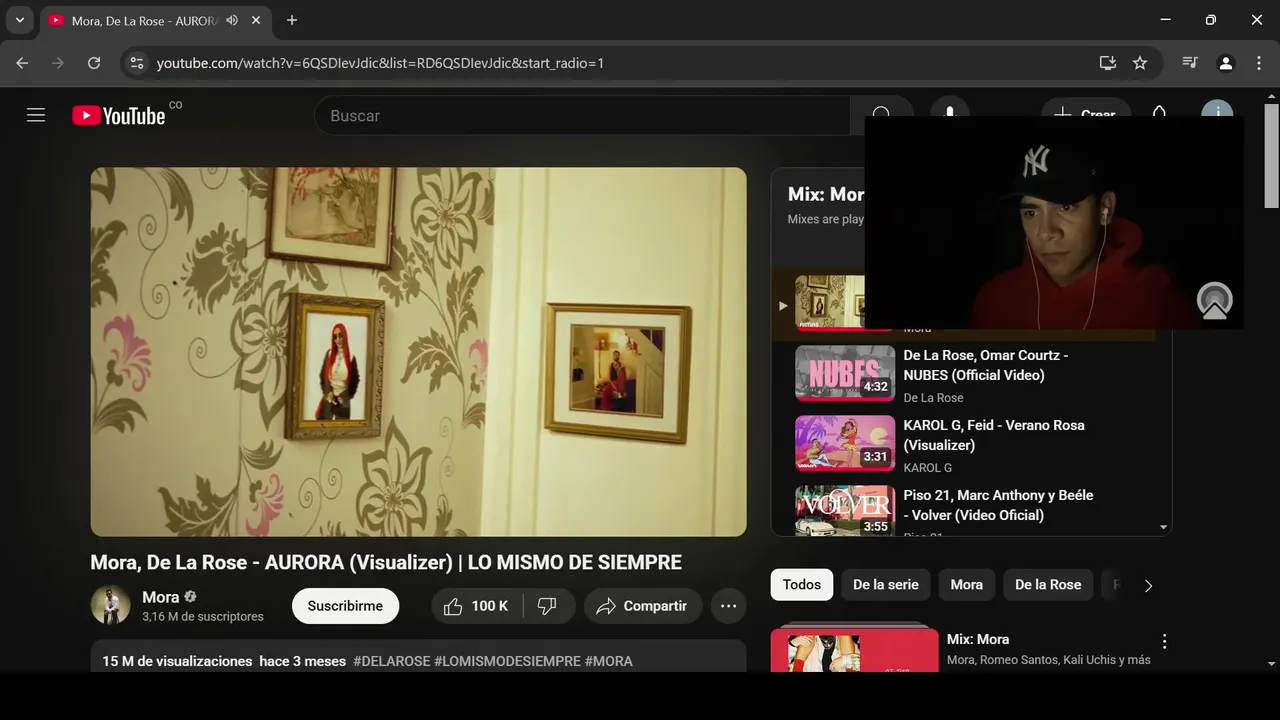Screen dimensions: 1280x720
Task: Mute tab via speaker icon on tab
Action: (232, 20)
